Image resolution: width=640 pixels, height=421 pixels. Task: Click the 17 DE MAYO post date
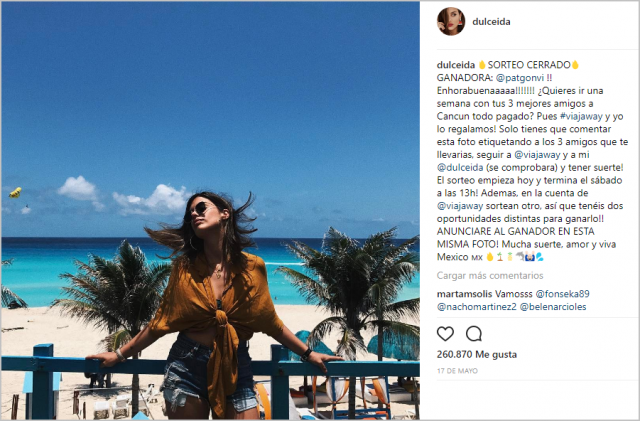(x=457, y=371)
